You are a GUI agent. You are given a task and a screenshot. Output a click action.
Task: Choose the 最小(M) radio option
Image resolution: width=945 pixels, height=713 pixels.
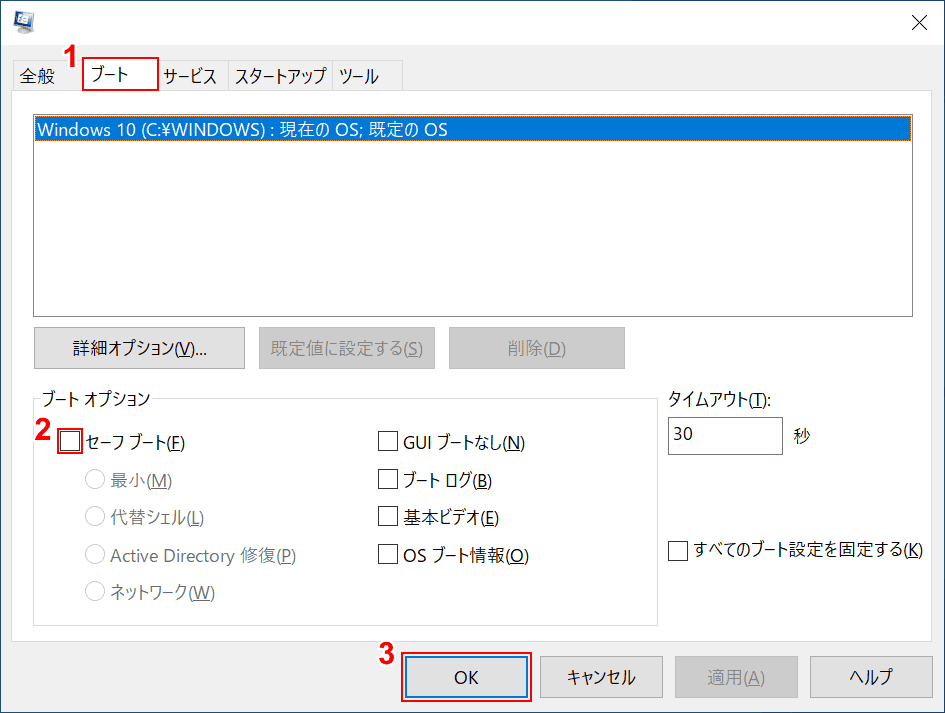click(x=95, y=480)
